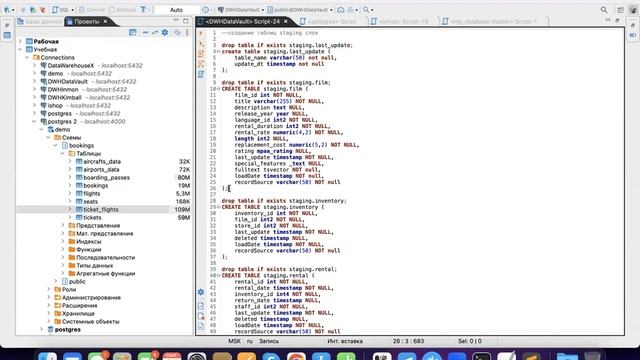Open the Проекты panel view menu dots

187,32
